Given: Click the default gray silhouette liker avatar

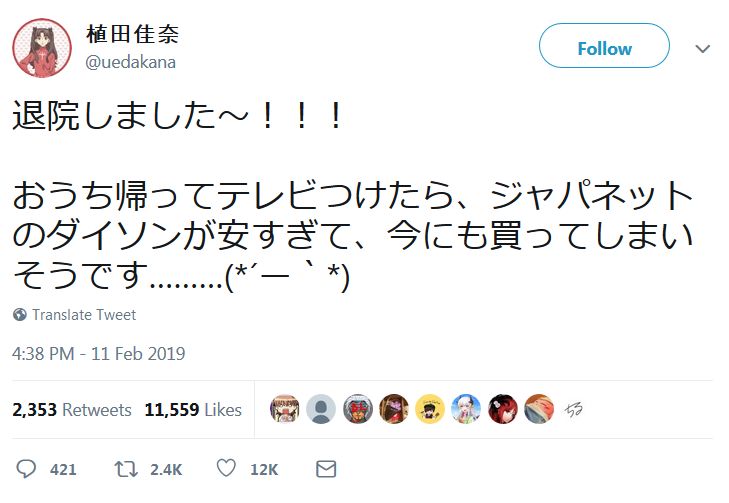Looking at the screenshot, I should [x=321, y=409].
